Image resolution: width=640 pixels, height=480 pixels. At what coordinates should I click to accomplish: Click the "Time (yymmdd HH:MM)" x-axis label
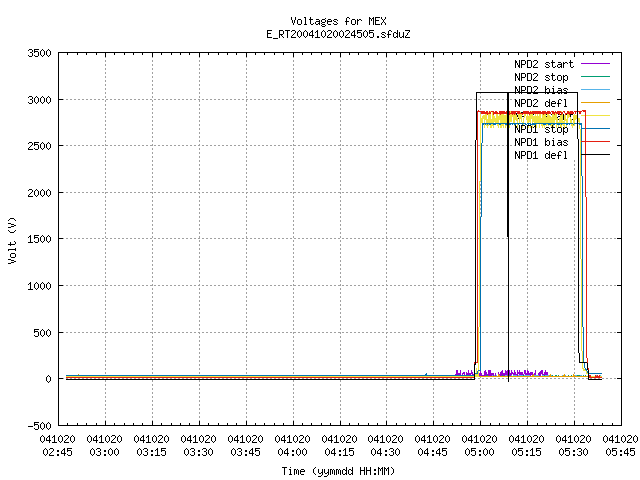click(x=338, y=471)
